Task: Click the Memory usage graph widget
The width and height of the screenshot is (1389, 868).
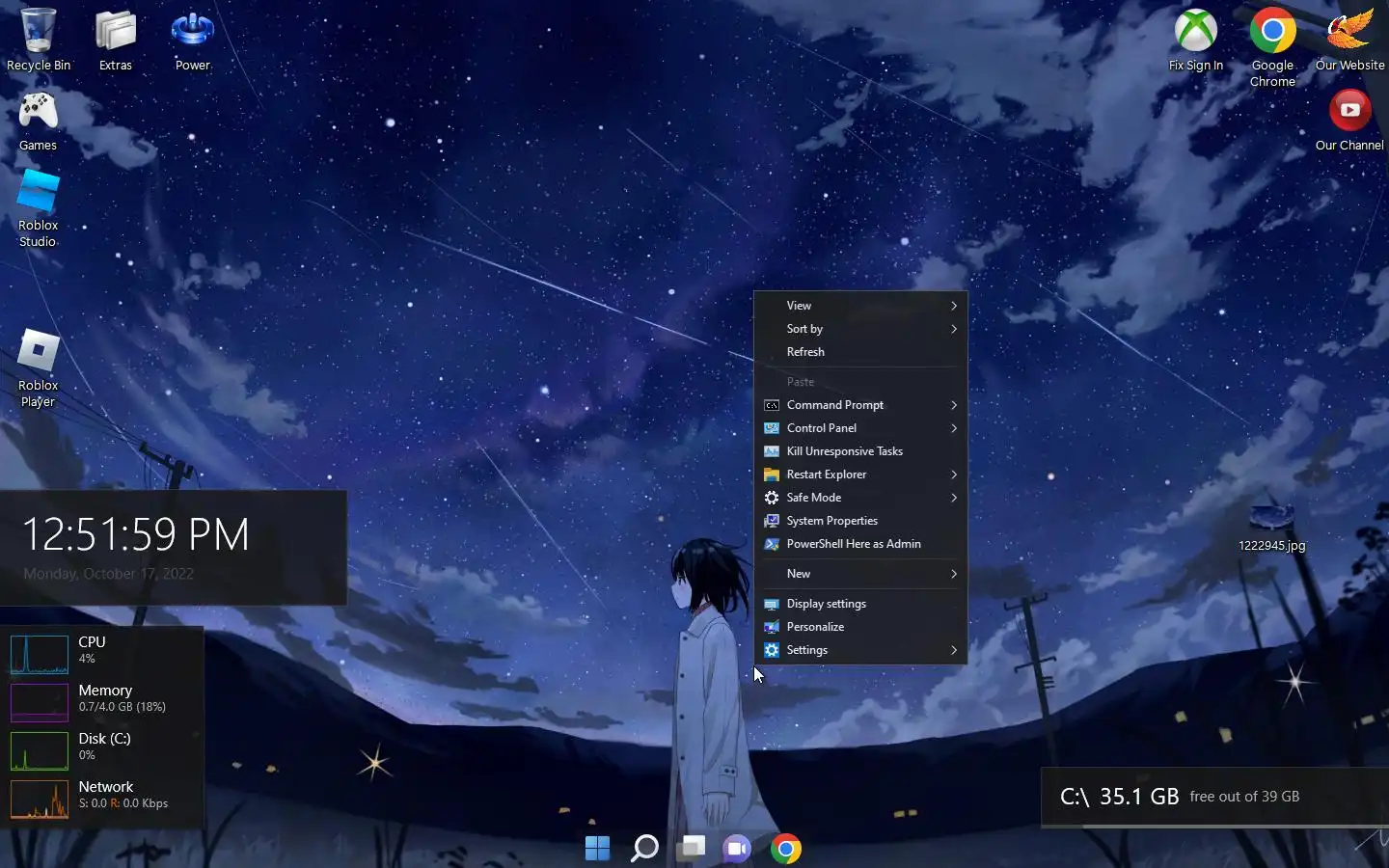Action: click(x=40, y=702)
